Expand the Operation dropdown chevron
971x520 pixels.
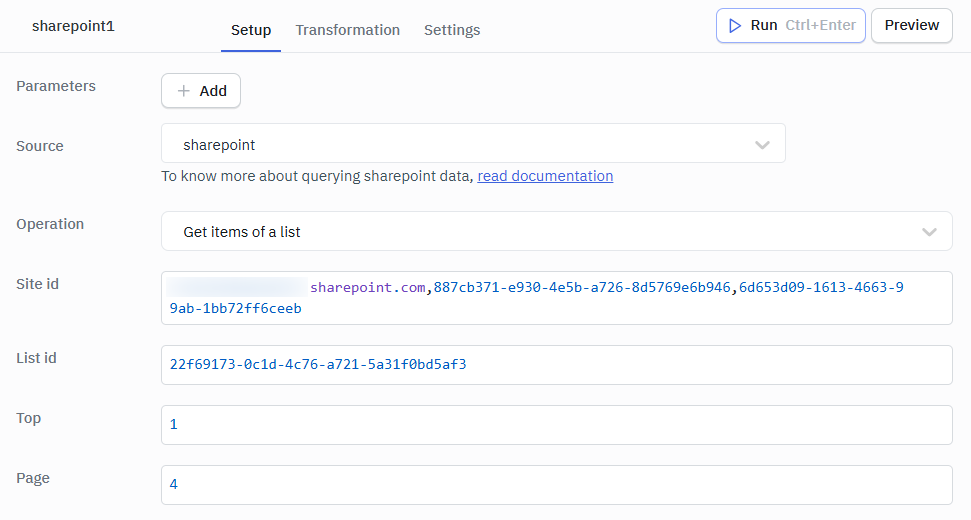pos(929,232)
